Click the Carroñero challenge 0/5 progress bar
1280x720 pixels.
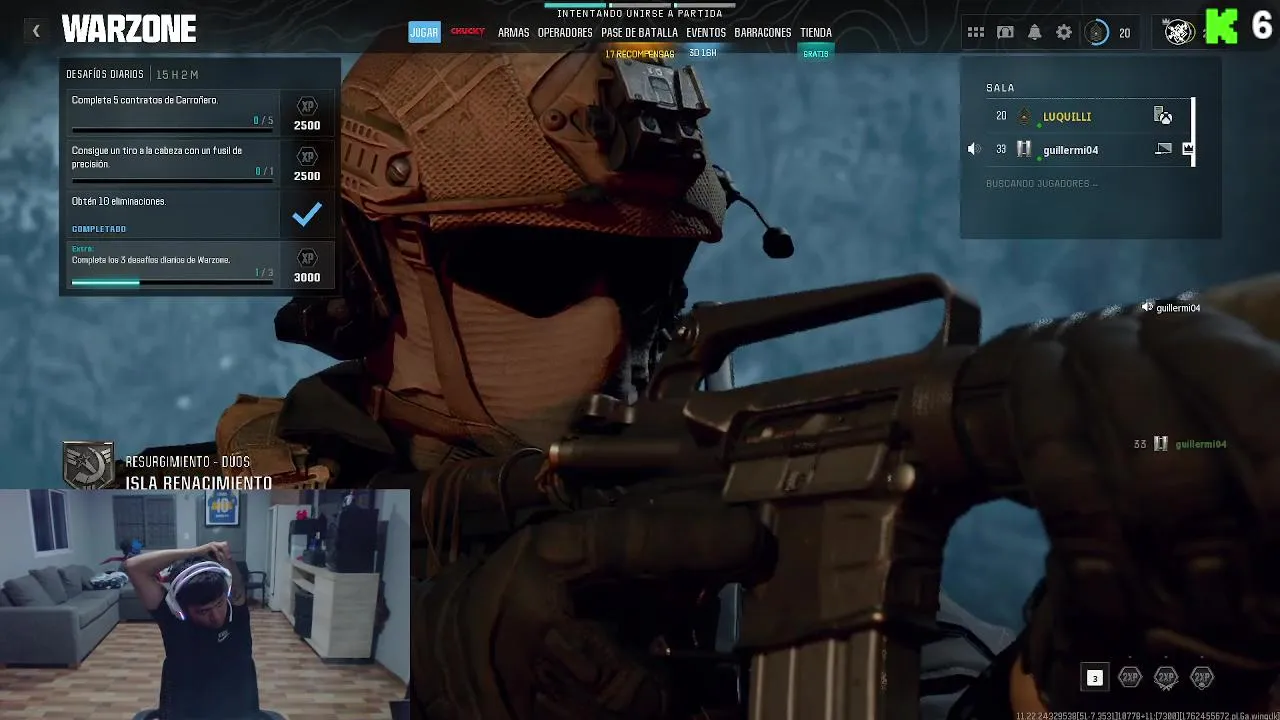click(172, 130)
